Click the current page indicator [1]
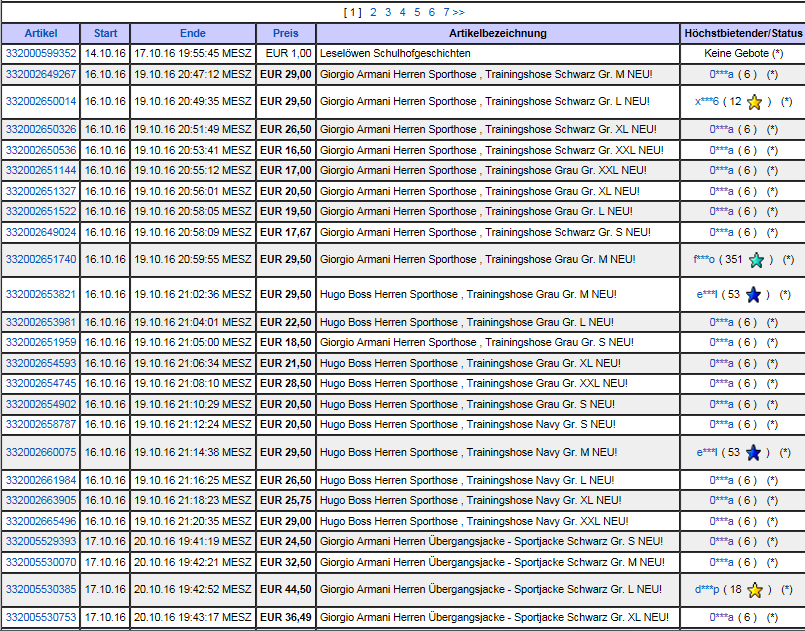805x631 pixels. tap(353, 12)
